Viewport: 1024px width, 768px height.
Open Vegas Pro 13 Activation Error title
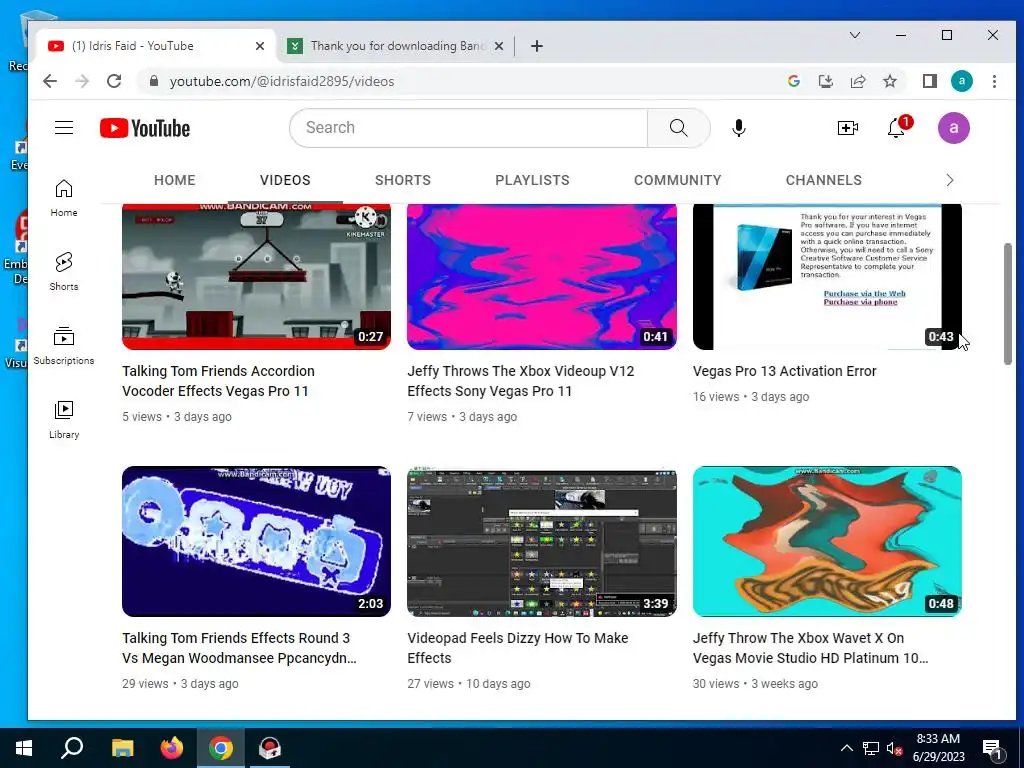[784, 371]
